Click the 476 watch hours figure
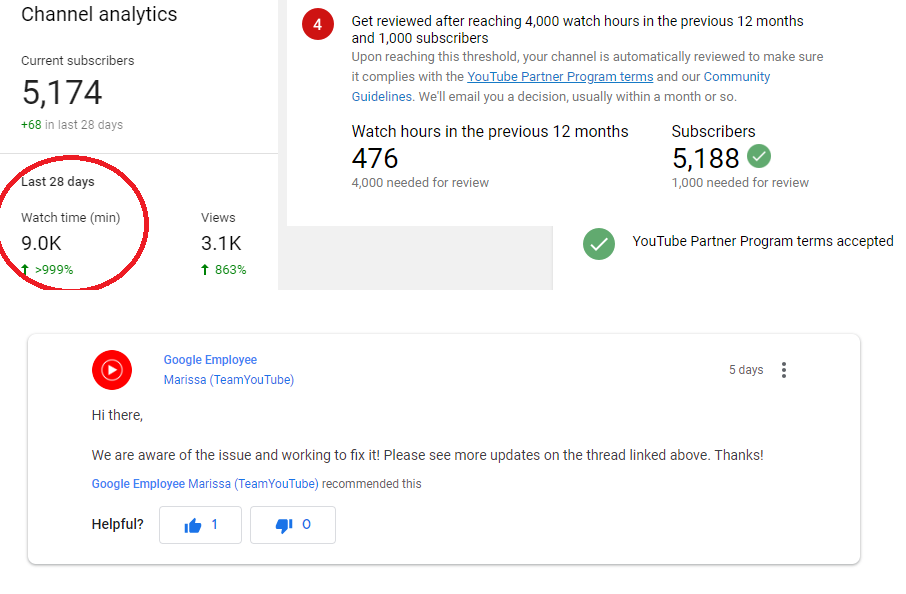The height and width of the screenshot is (594, 906). coord(374,158)
